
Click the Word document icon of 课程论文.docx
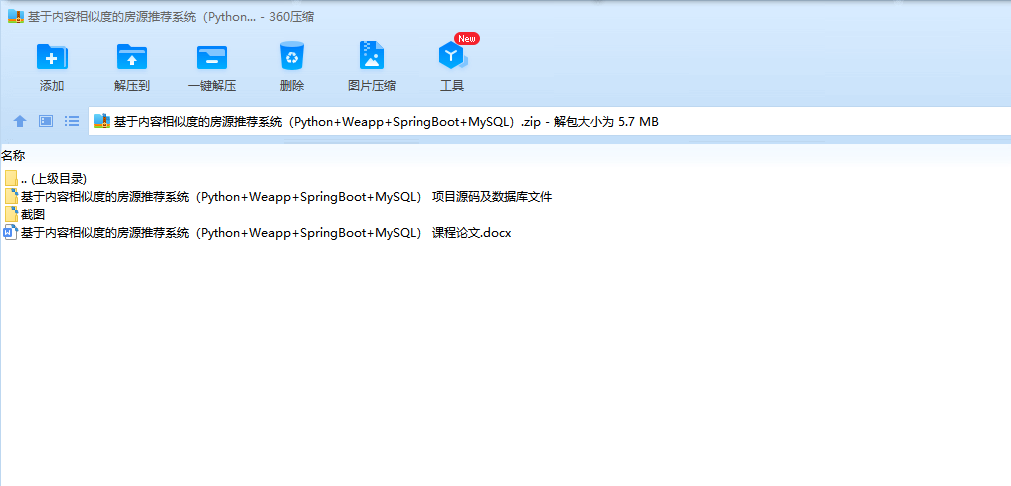[11, 233]
